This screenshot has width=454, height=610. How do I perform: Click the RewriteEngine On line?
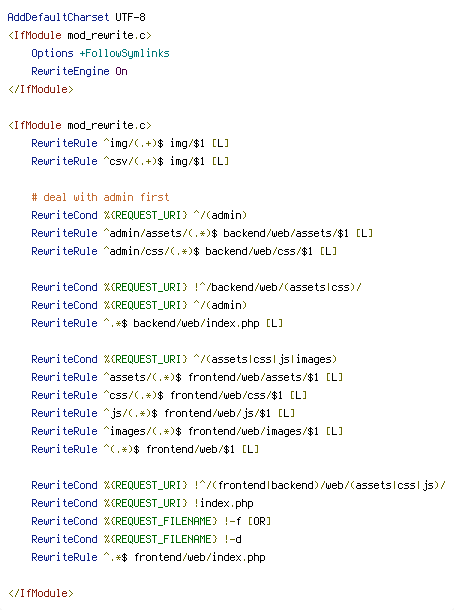point(79,71)
